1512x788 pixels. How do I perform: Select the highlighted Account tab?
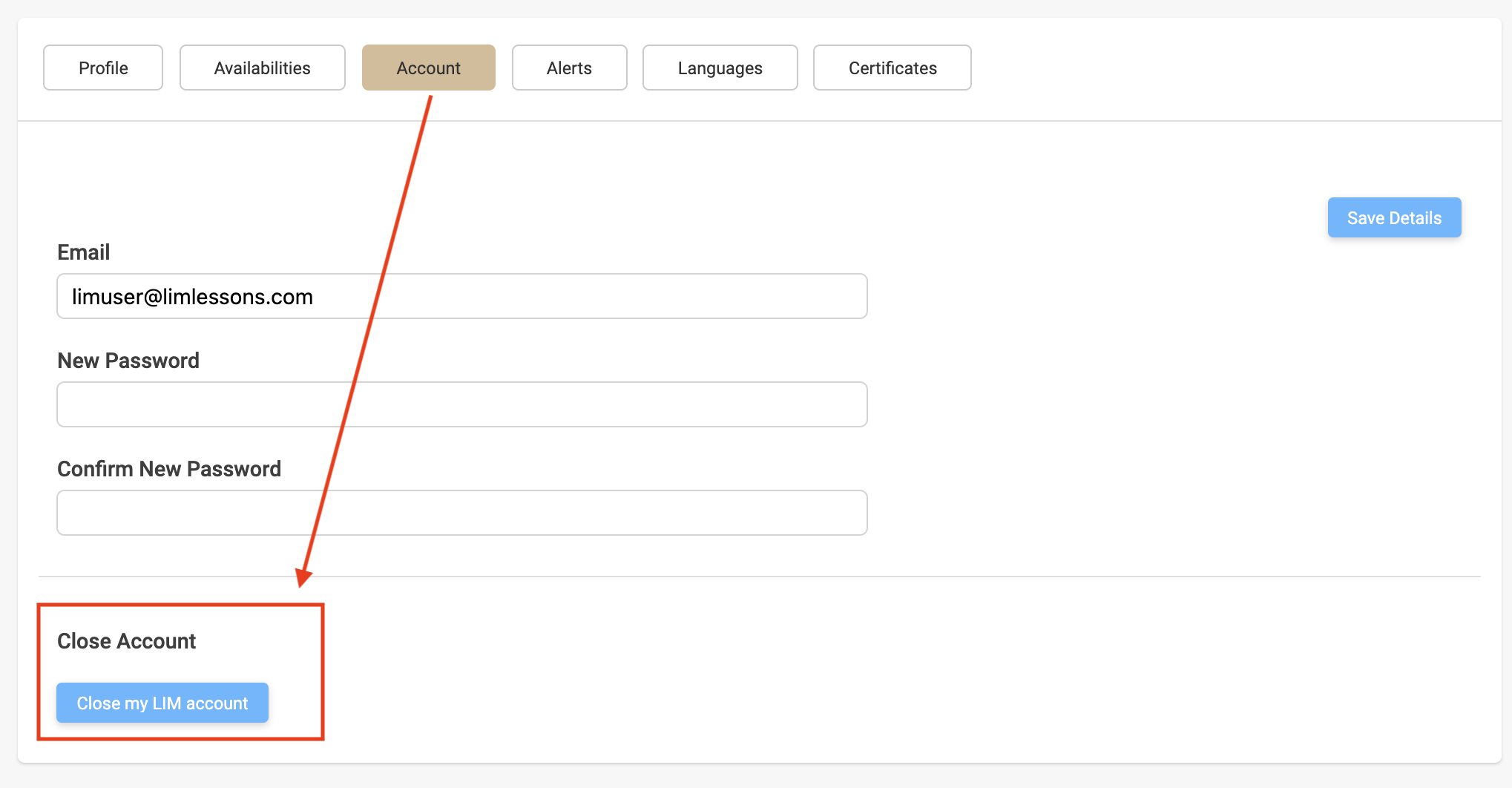pyautogui.click(x=428, y=68)
